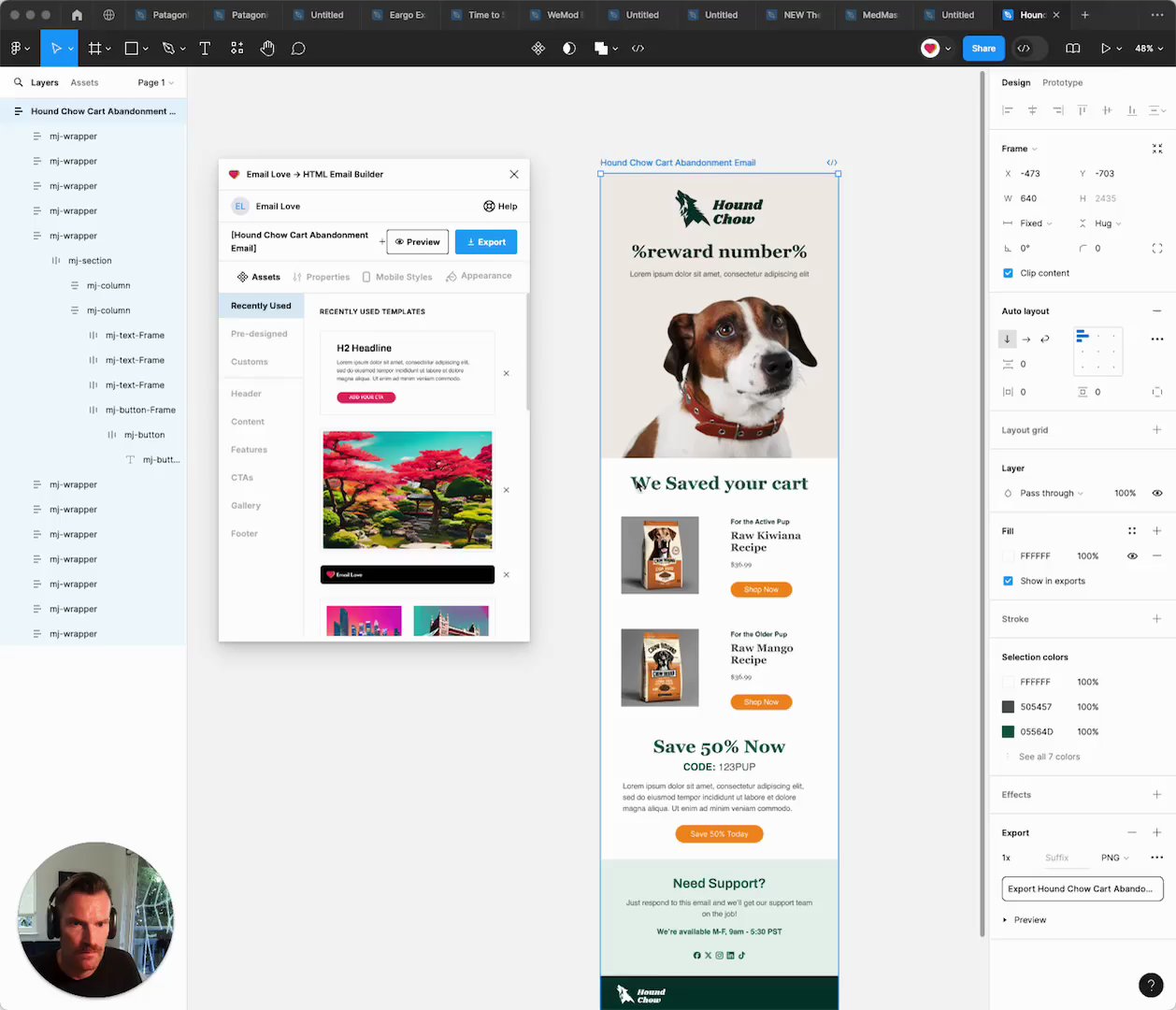Click the globe icon in tab bar

[108, 15]
